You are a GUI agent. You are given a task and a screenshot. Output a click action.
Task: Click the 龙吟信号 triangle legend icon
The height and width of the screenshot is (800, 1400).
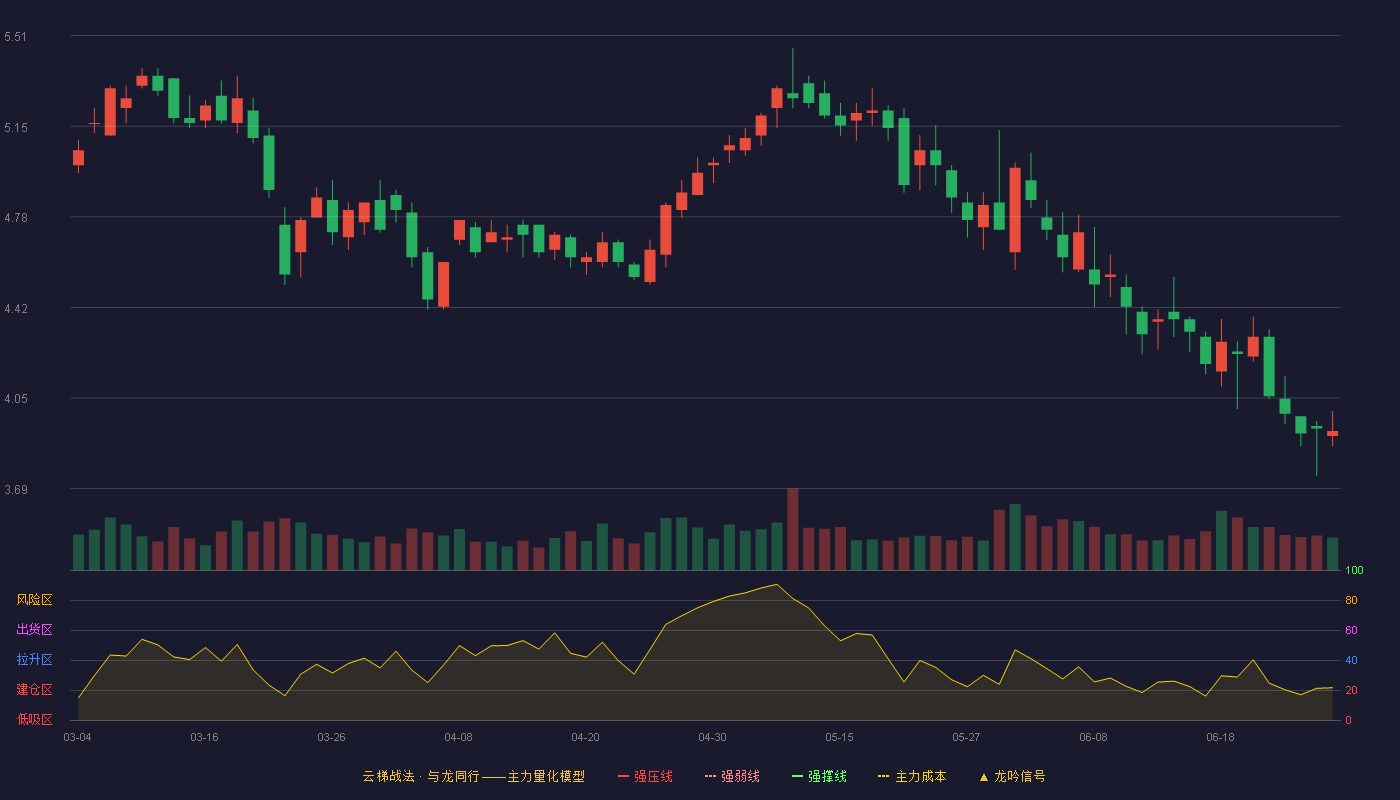tap(984, 776)
